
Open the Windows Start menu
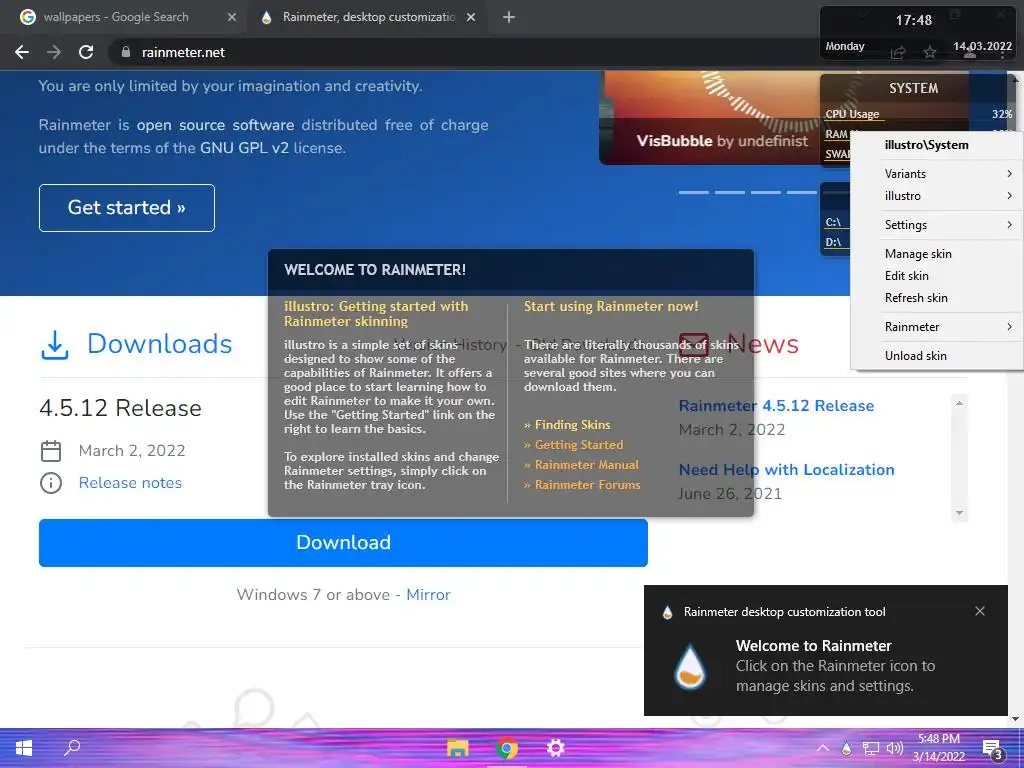click(x=24, y=748)
